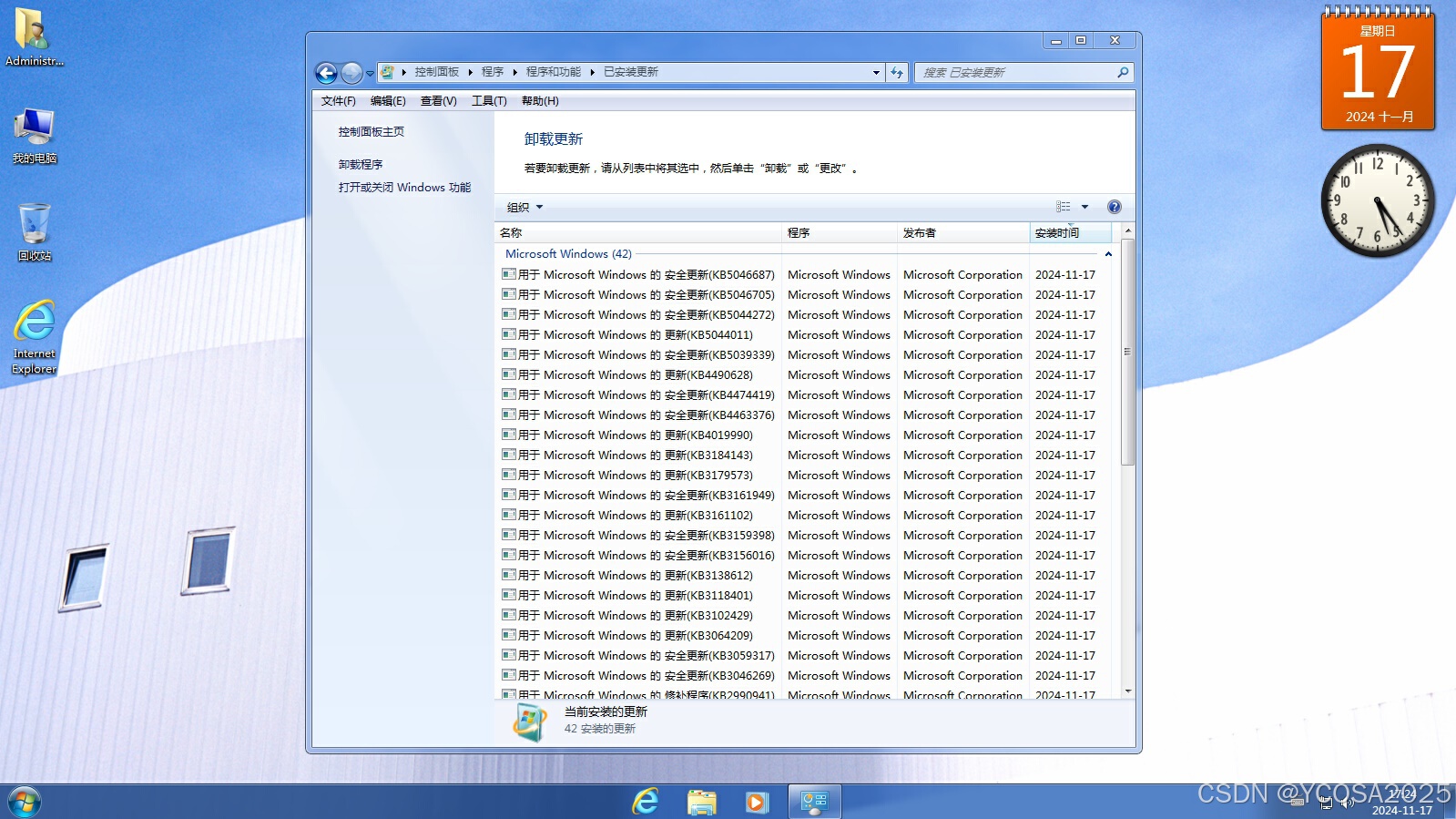Click the icon of update KB3161102
Viewport: 1456px width, 819px height.
(x=509, y=515)
